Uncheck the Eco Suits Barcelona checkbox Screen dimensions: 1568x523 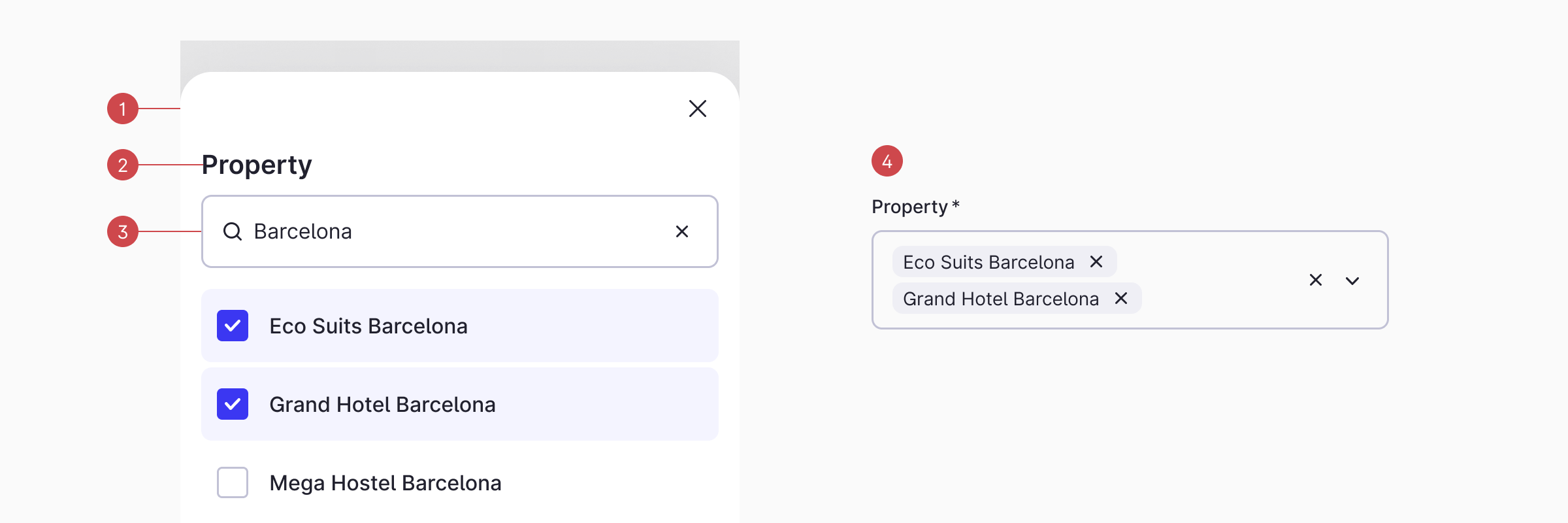point(233,326)
